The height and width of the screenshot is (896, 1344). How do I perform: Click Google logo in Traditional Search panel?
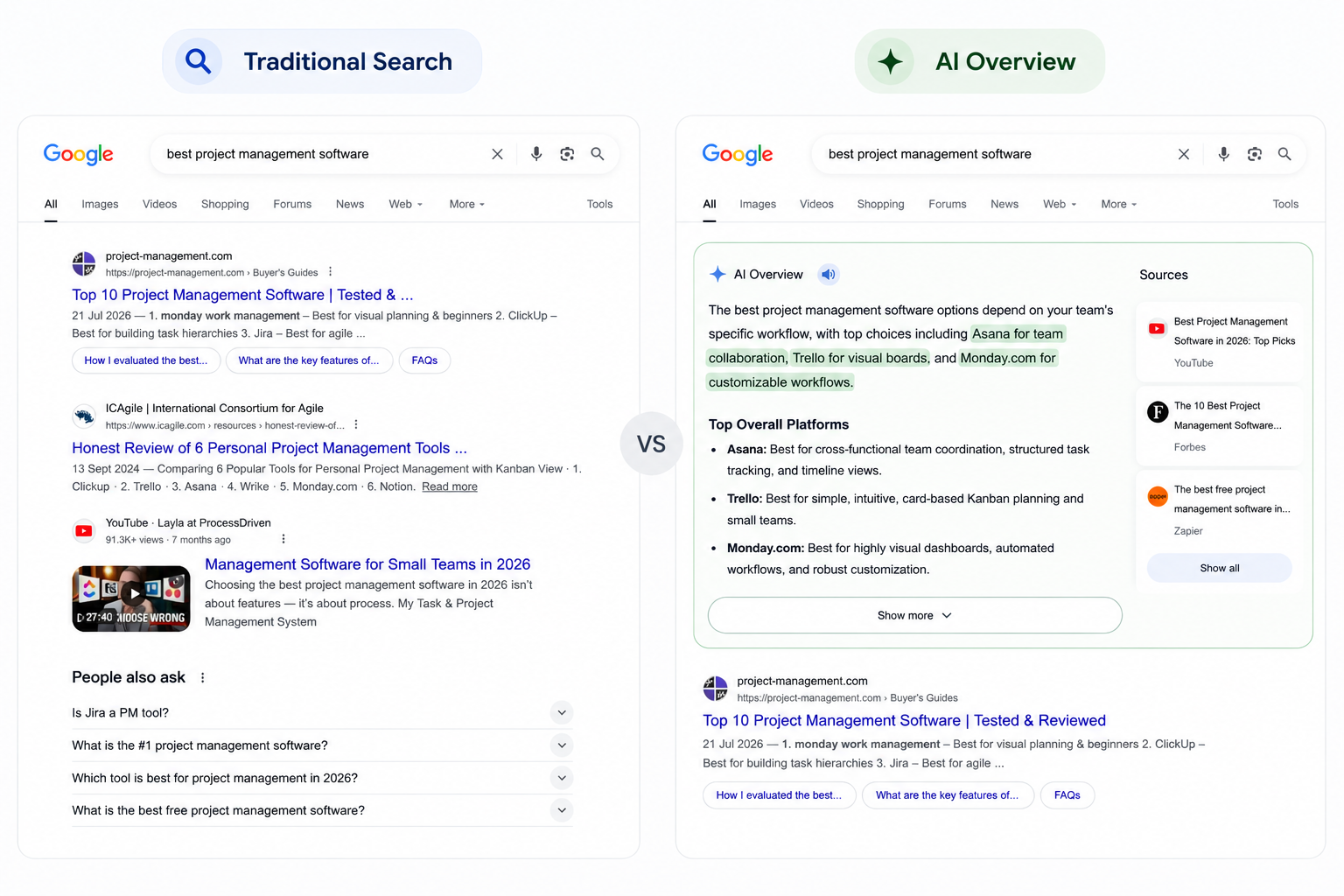[x=79, y=155]
